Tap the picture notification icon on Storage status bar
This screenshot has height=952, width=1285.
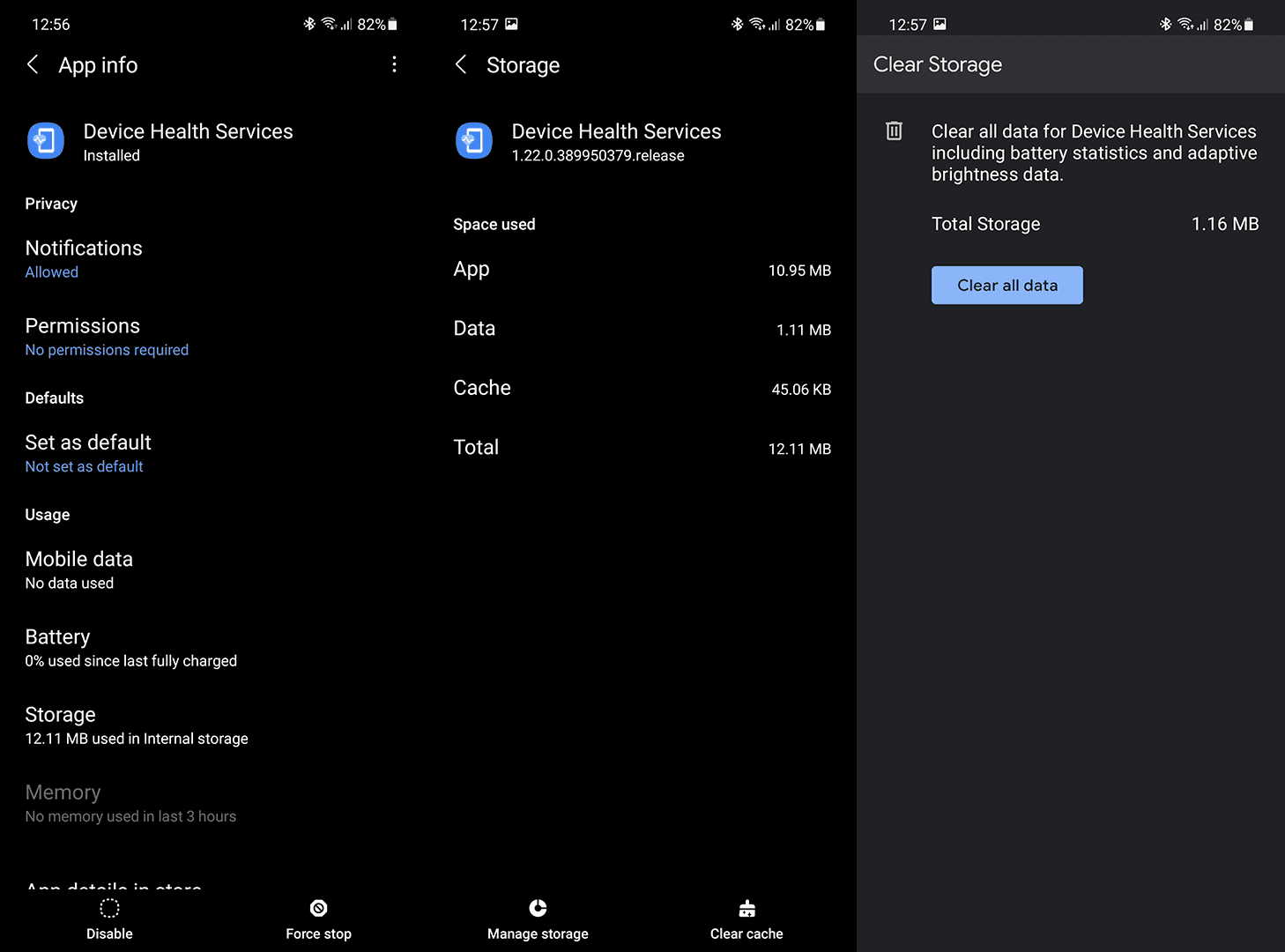[x=512, y=24]
